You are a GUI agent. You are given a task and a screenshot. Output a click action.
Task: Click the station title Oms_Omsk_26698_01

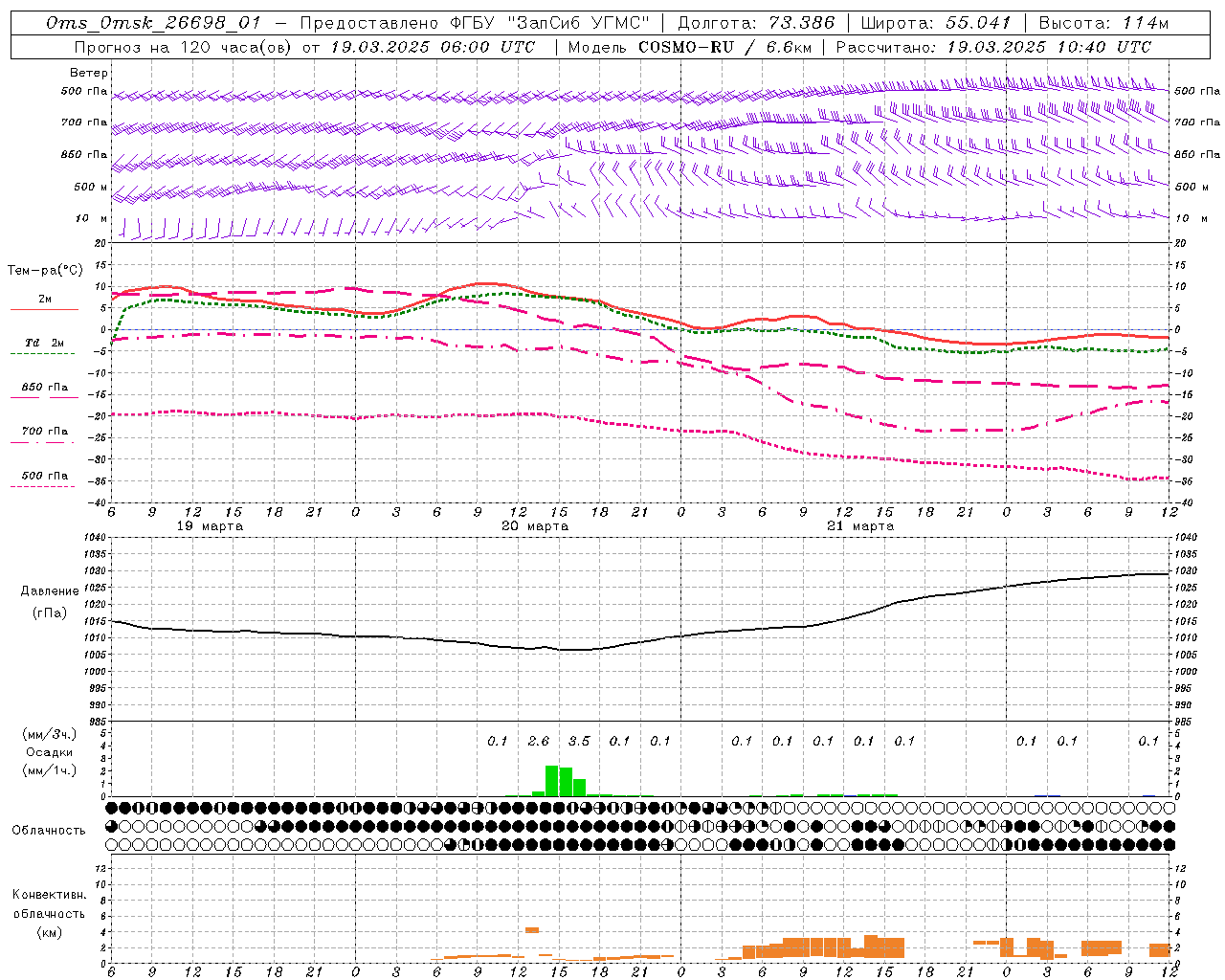pos(154,23)
